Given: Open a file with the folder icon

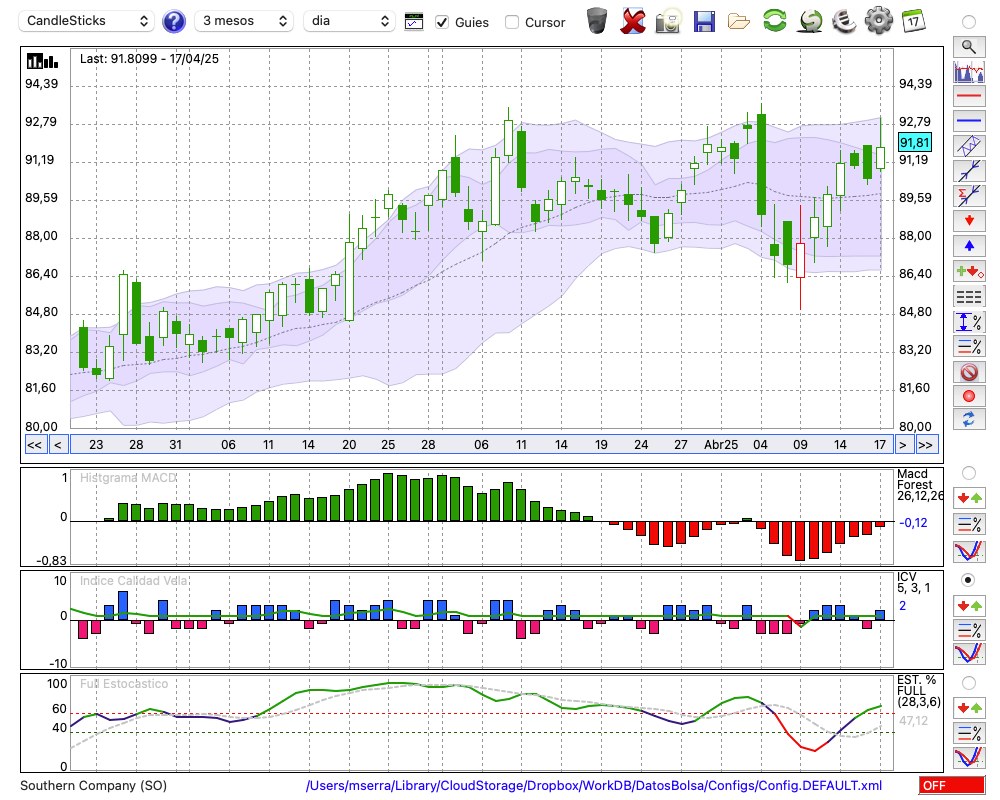Looking at the screenshot, I should tap(739, 21).
